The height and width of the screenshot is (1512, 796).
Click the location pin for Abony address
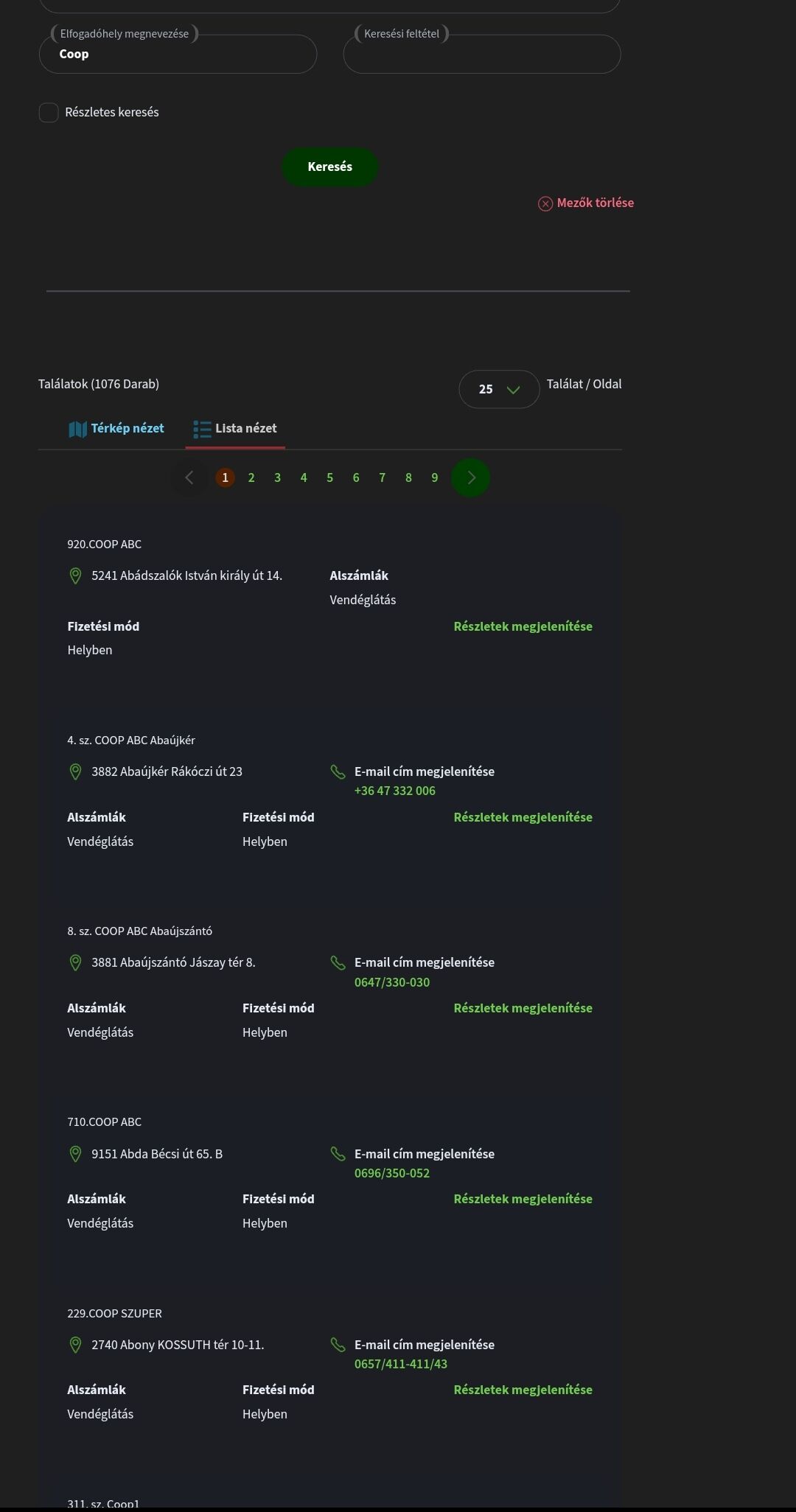[75, 1345]
